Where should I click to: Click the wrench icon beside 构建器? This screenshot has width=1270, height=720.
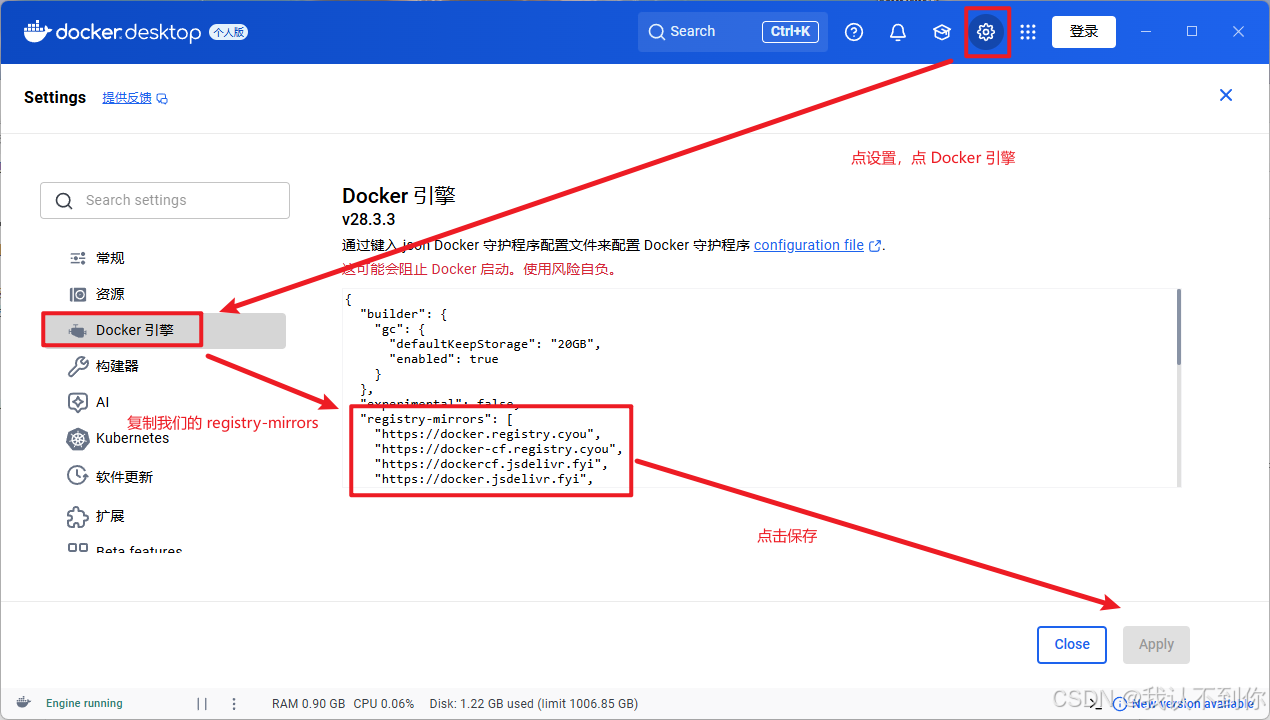pyautogui.click(x=78, y=366)
